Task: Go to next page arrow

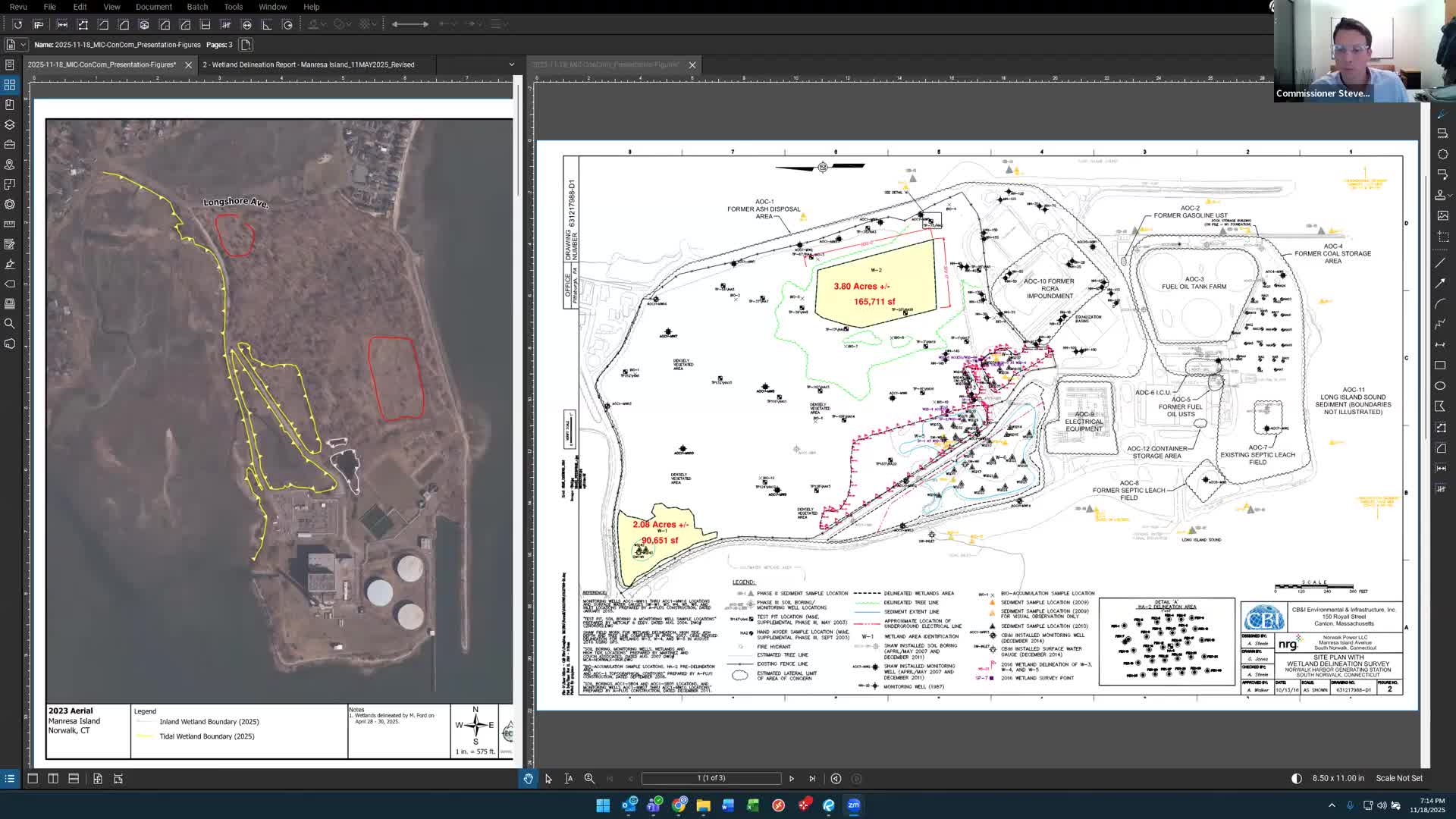Action: pos(792,779)
